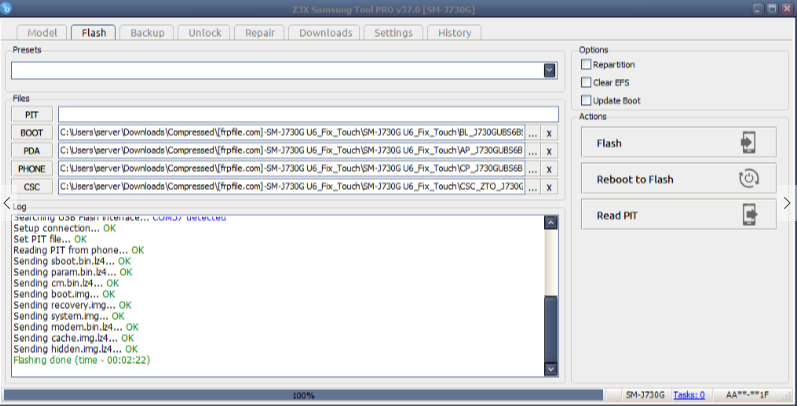Viewport: 797px width, 406px height.
Task: Click log scrollbar up arrow
Action: point(550,223)
